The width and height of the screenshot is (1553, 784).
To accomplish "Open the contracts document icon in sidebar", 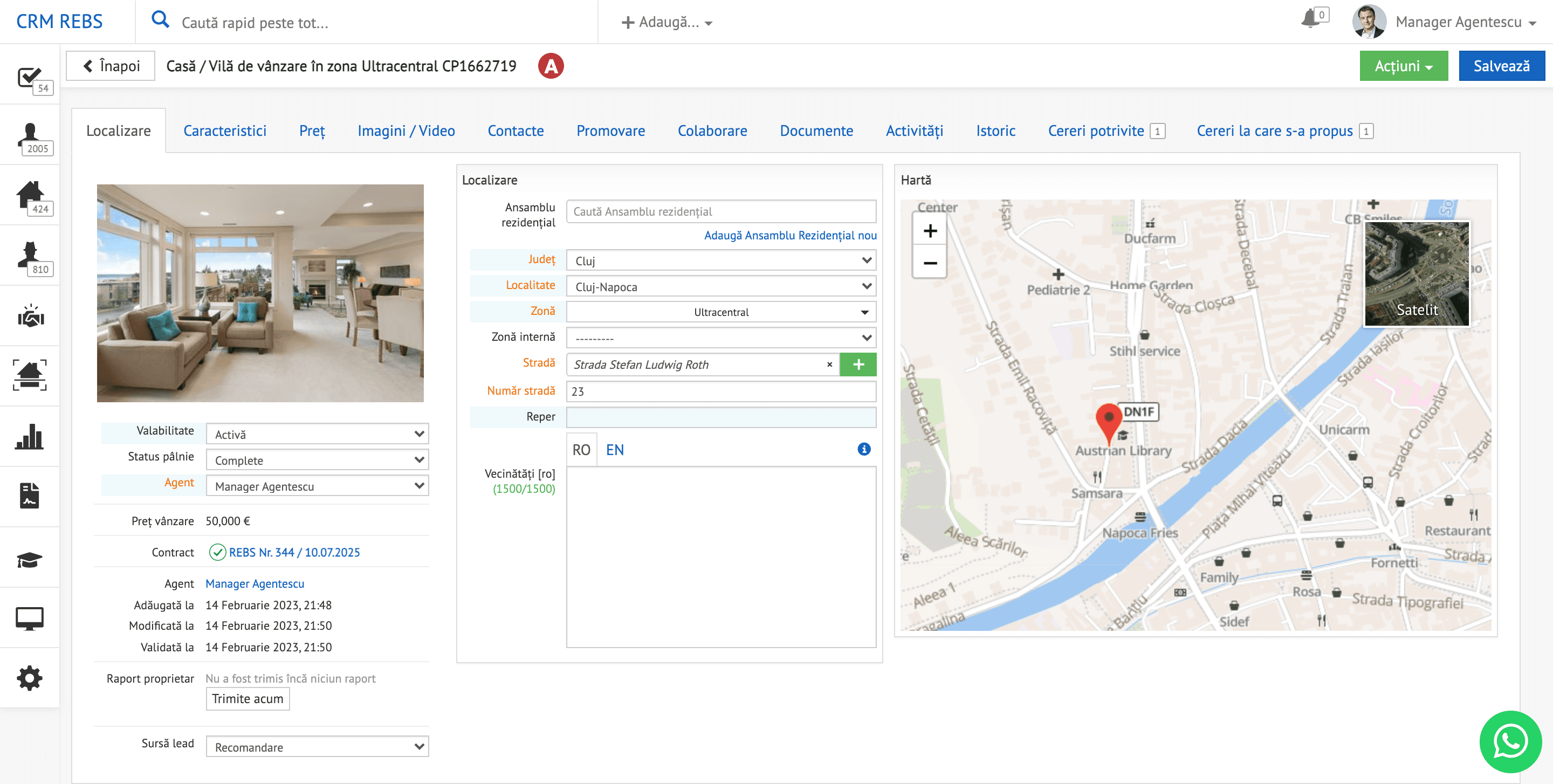I will [30, 496].
